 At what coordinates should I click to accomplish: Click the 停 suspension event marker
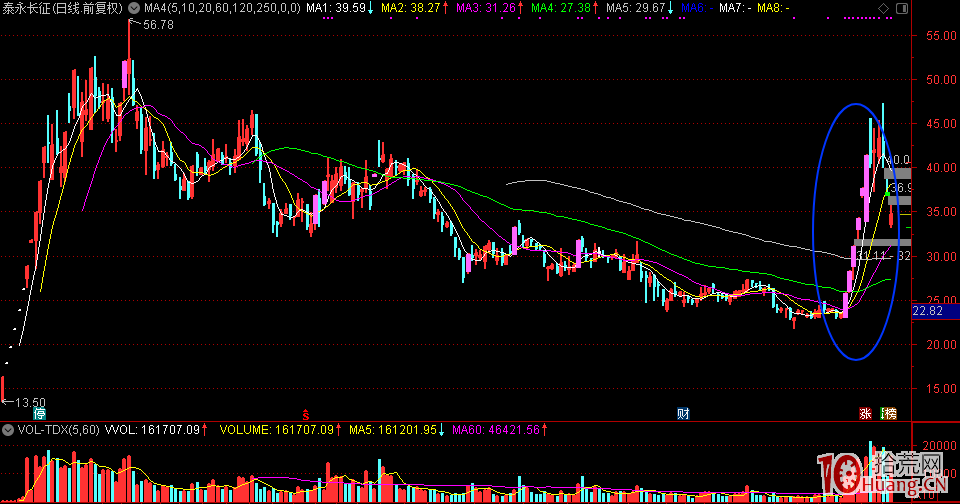(x=39, y=413)
